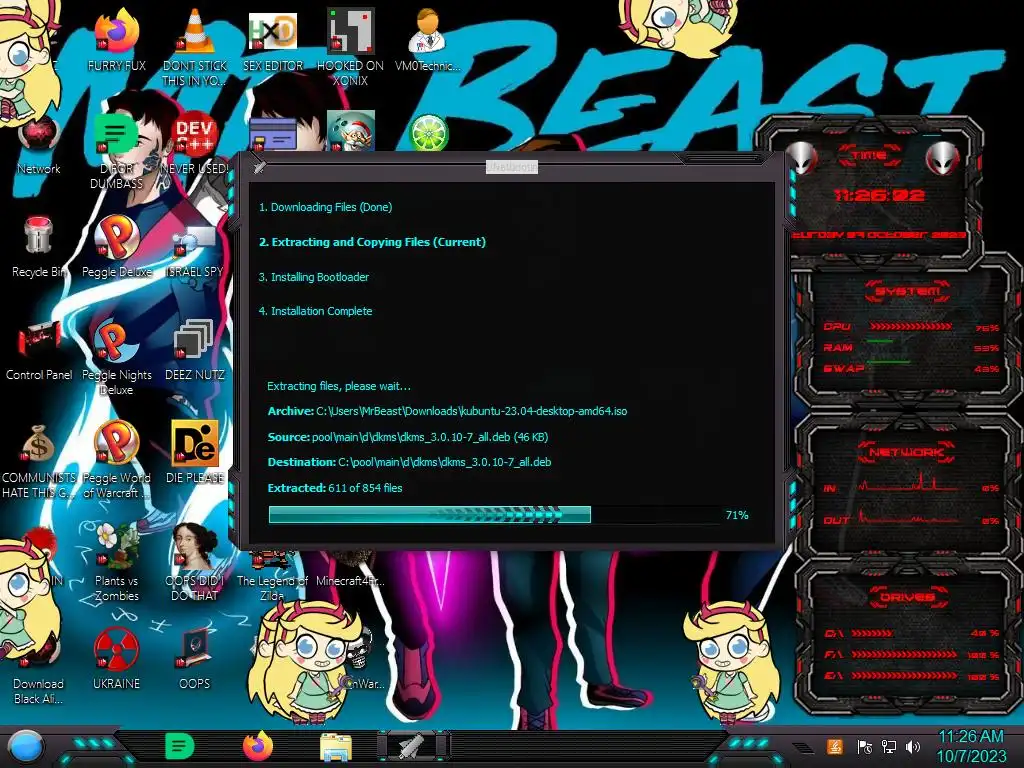This screenshot has height=768, width=1024.
Task: Click the "1. Downloading Files (Done)" step
Action: coord(325,207)
